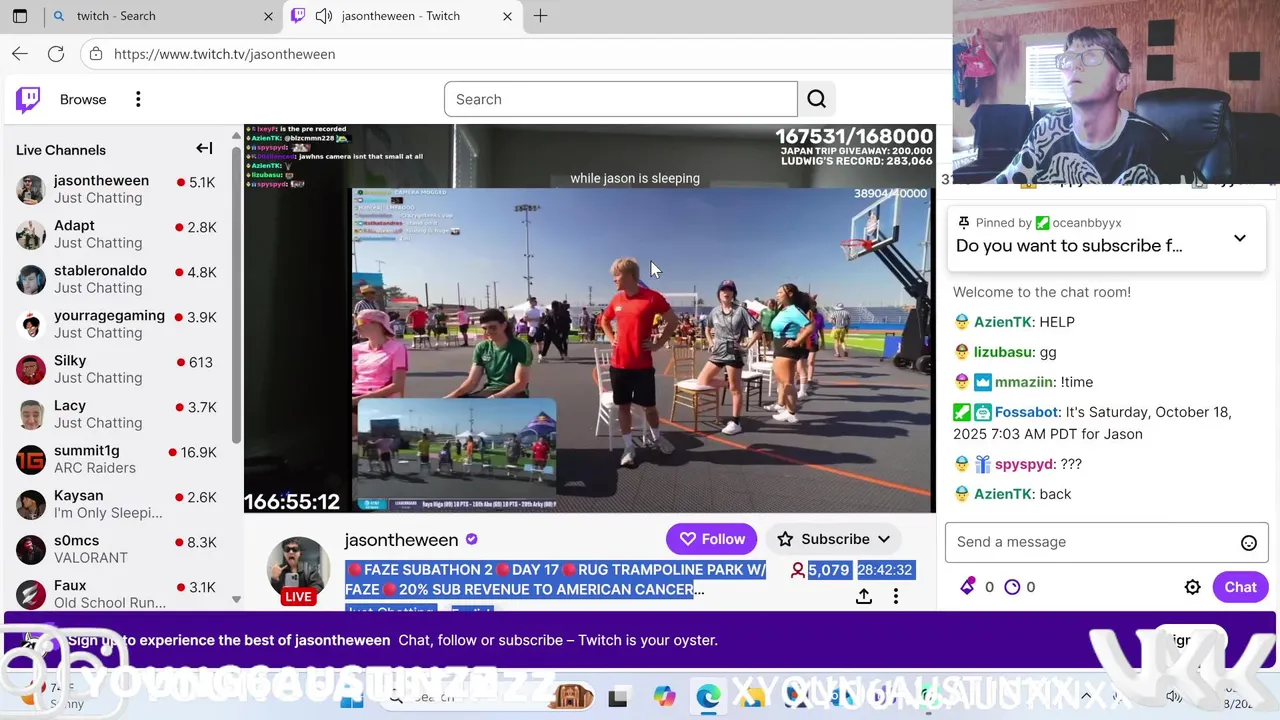Open Silky channel in sidebar
This screenshot has width=1280, height=720.
tap(116, 369)
